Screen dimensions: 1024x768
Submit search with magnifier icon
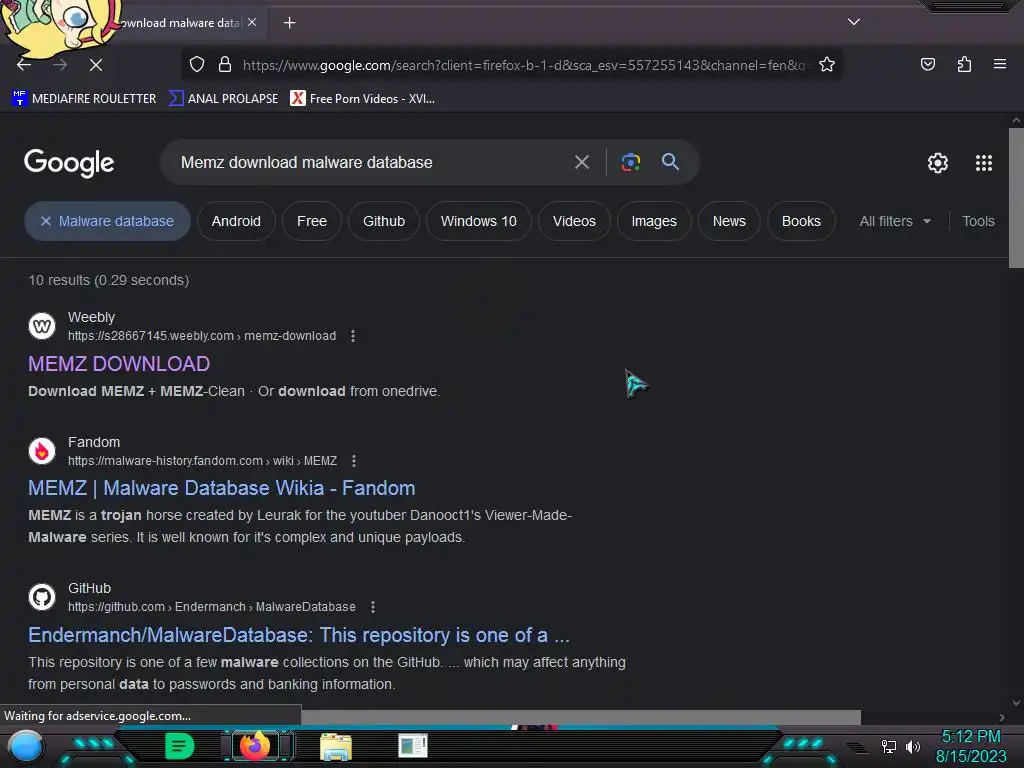[x=670, y=162]
